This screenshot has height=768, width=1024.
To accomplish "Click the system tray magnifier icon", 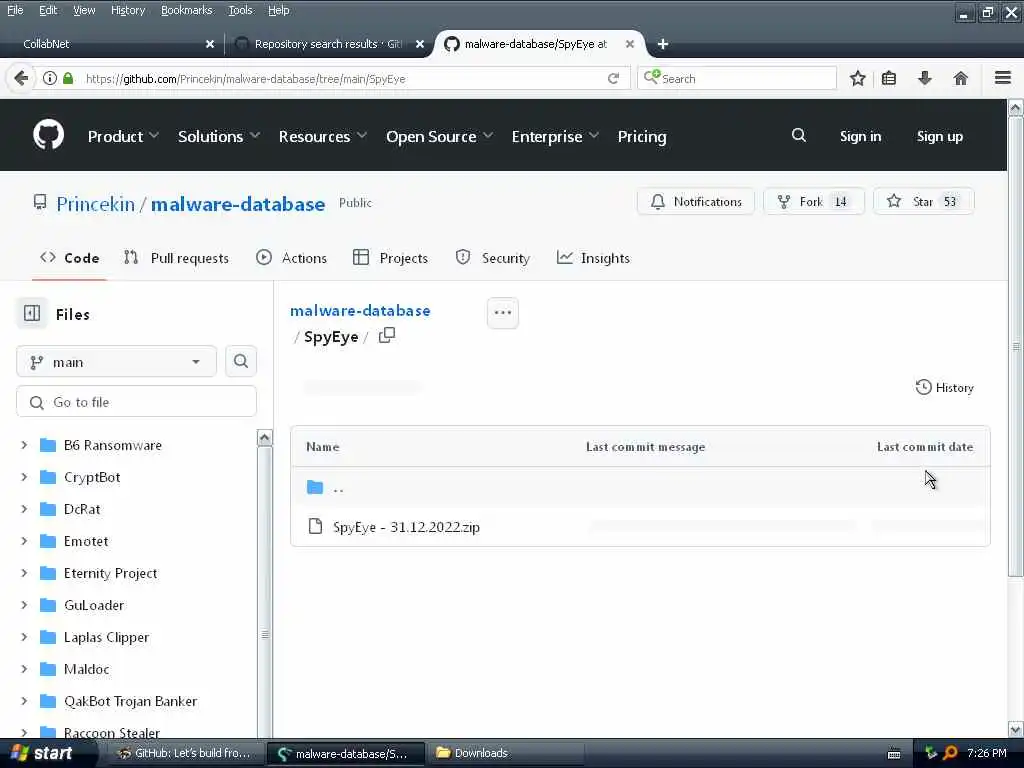I will (950, 753).
